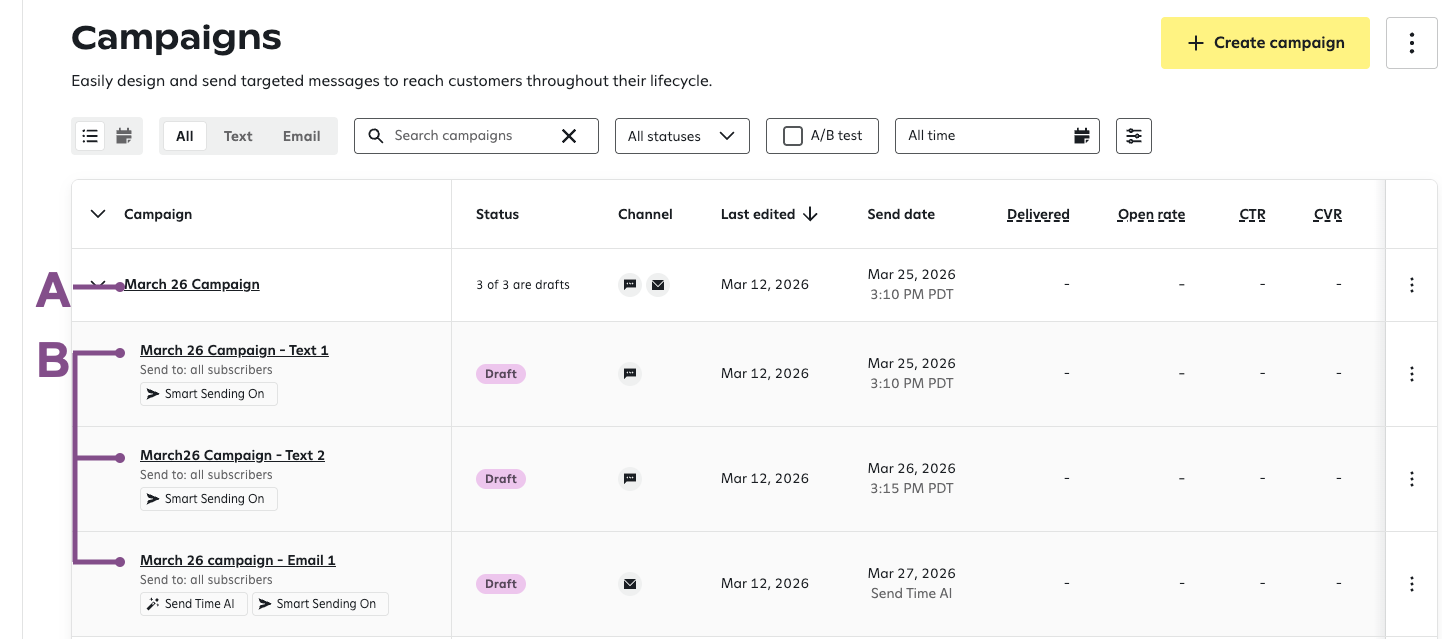Select the Text channel tab
1442x639 pixels.
tap(238, 136)
